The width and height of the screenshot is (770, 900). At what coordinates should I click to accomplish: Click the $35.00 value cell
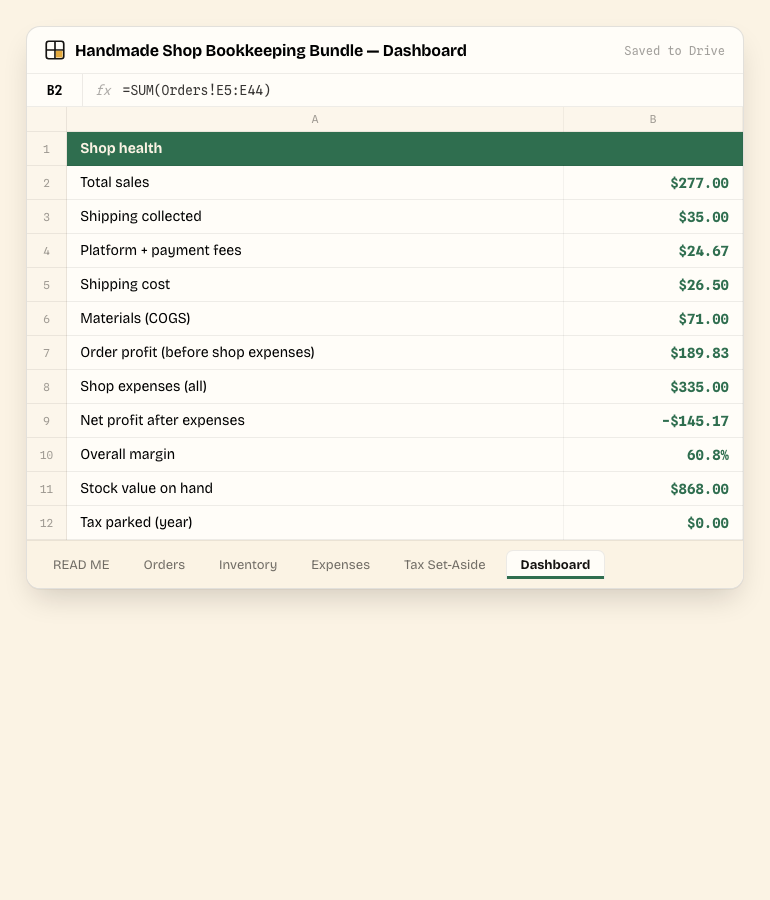pyautogui.click(x=653, y=216)
